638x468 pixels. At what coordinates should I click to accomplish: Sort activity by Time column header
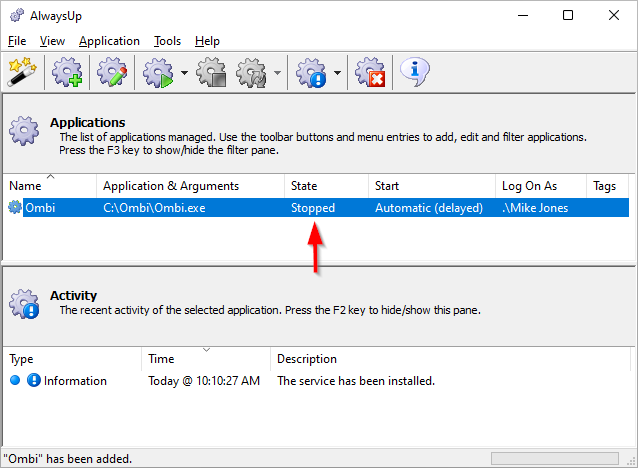click(206, 359)
